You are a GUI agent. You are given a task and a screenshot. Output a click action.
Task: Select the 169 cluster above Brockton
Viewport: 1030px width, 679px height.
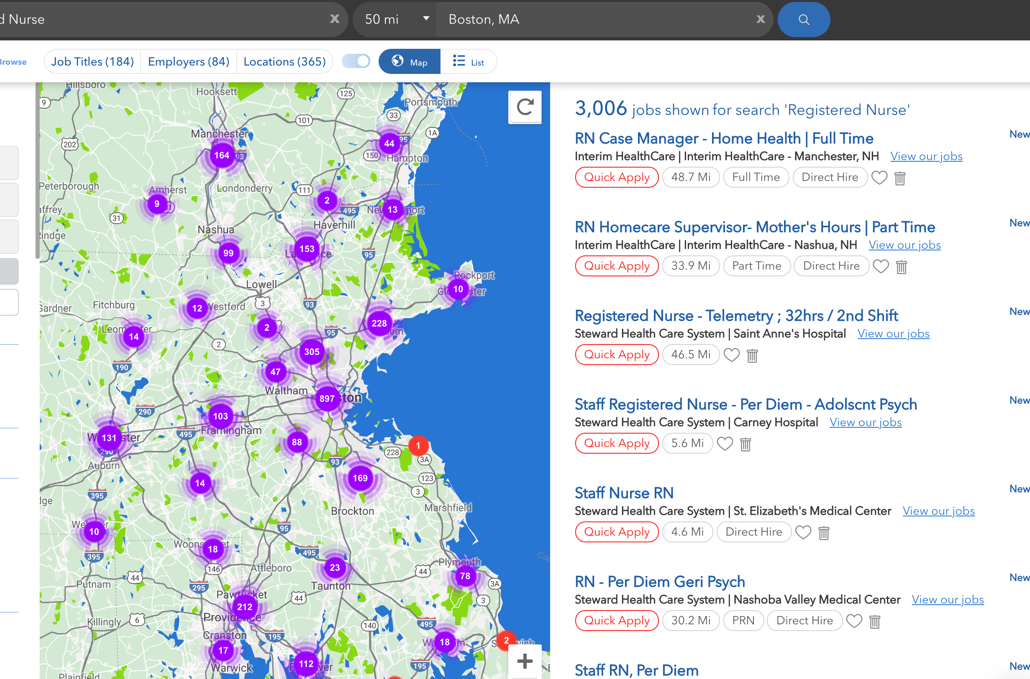pos(360,478)
